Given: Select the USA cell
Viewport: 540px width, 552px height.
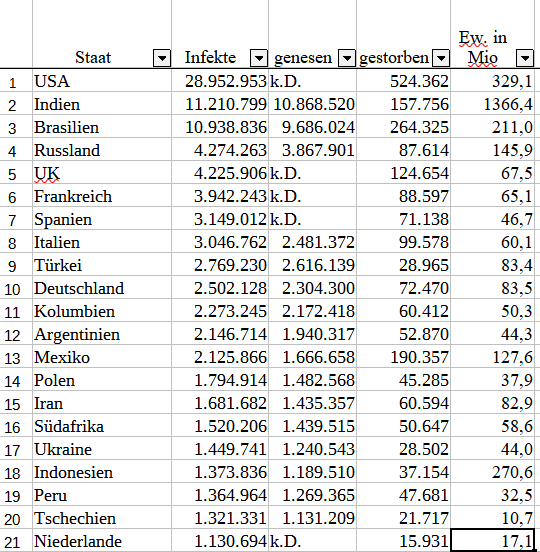Looking at the screenshot, I should (x=102, y=81).
